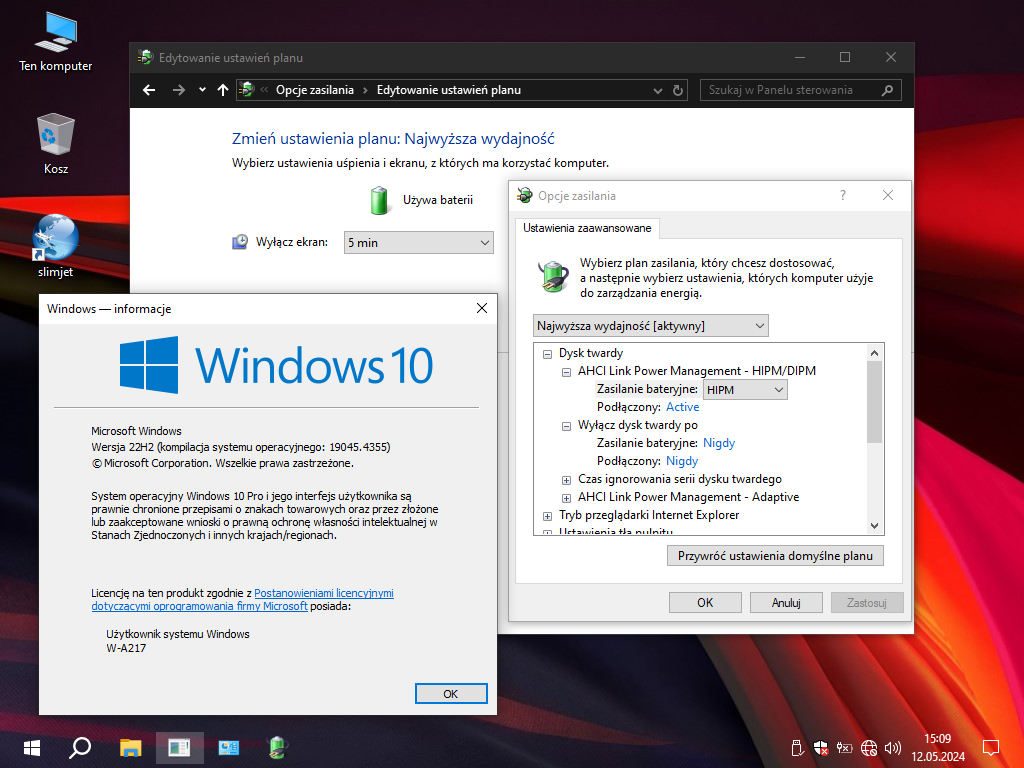
Task: Click the Windows Start button
Action: point(32,747)
